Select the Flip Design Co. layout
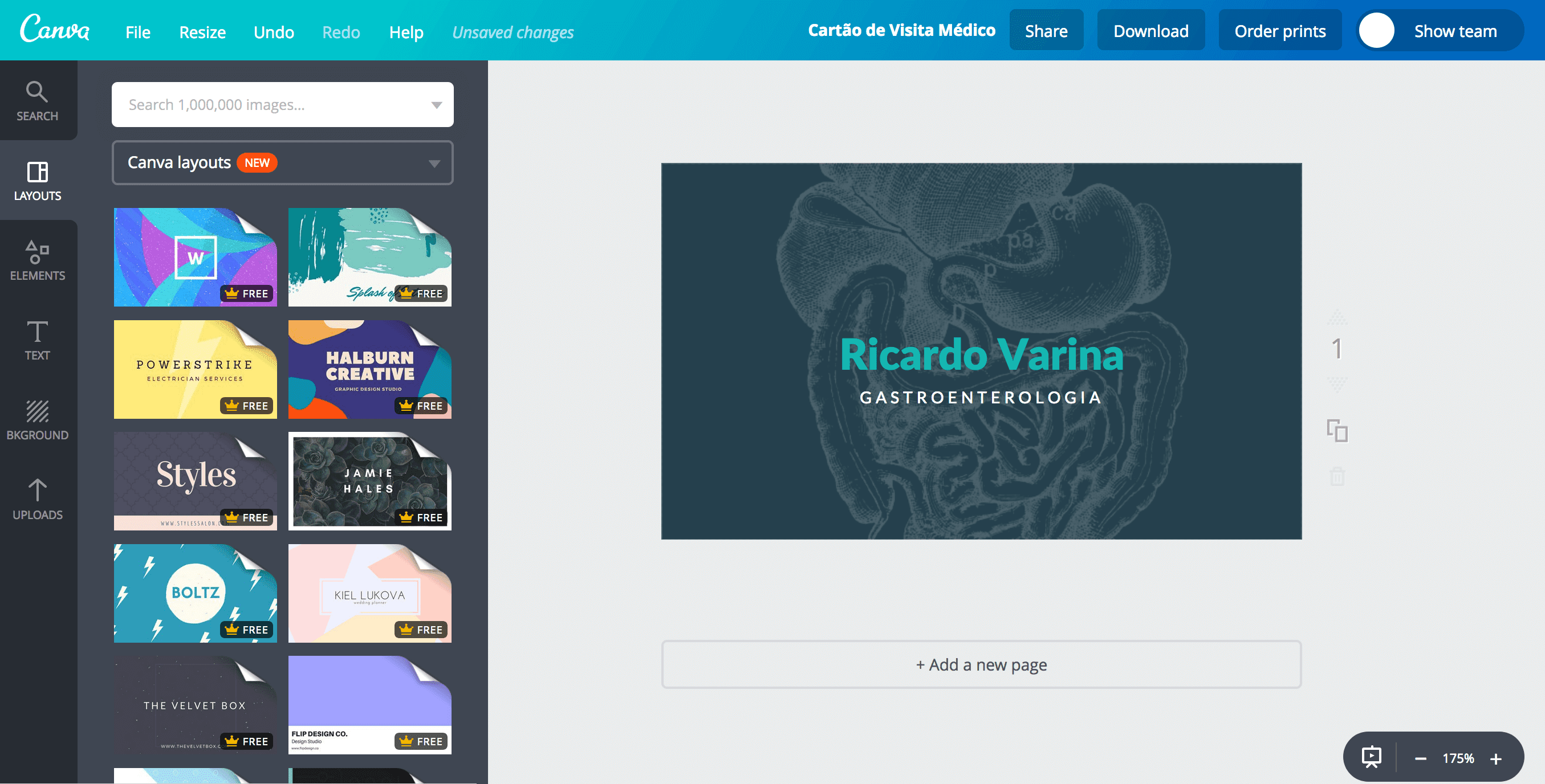This screenshot has width=1545, height=784. click(369, 705)
